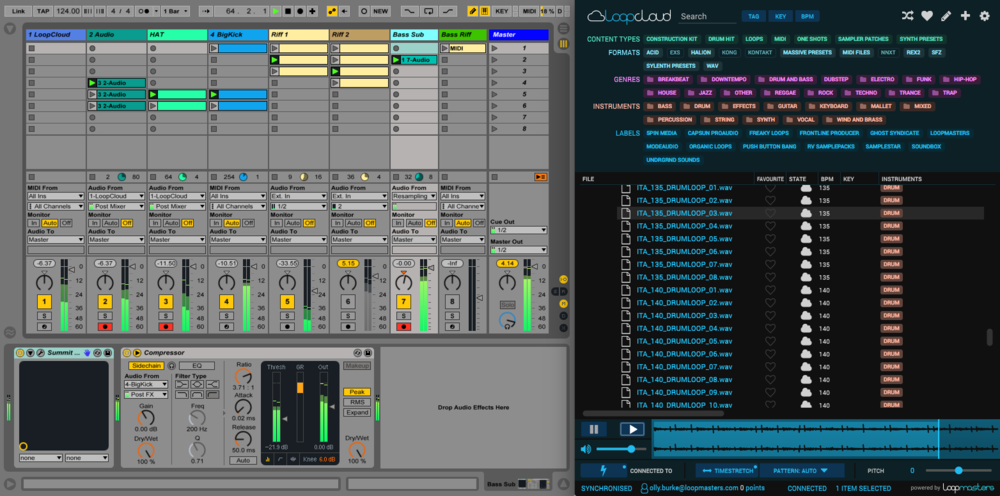Viewport: 1000px width, 496px height.
Task: Select the KEY filter tab in Loopcloud
Action: [780, 17]
